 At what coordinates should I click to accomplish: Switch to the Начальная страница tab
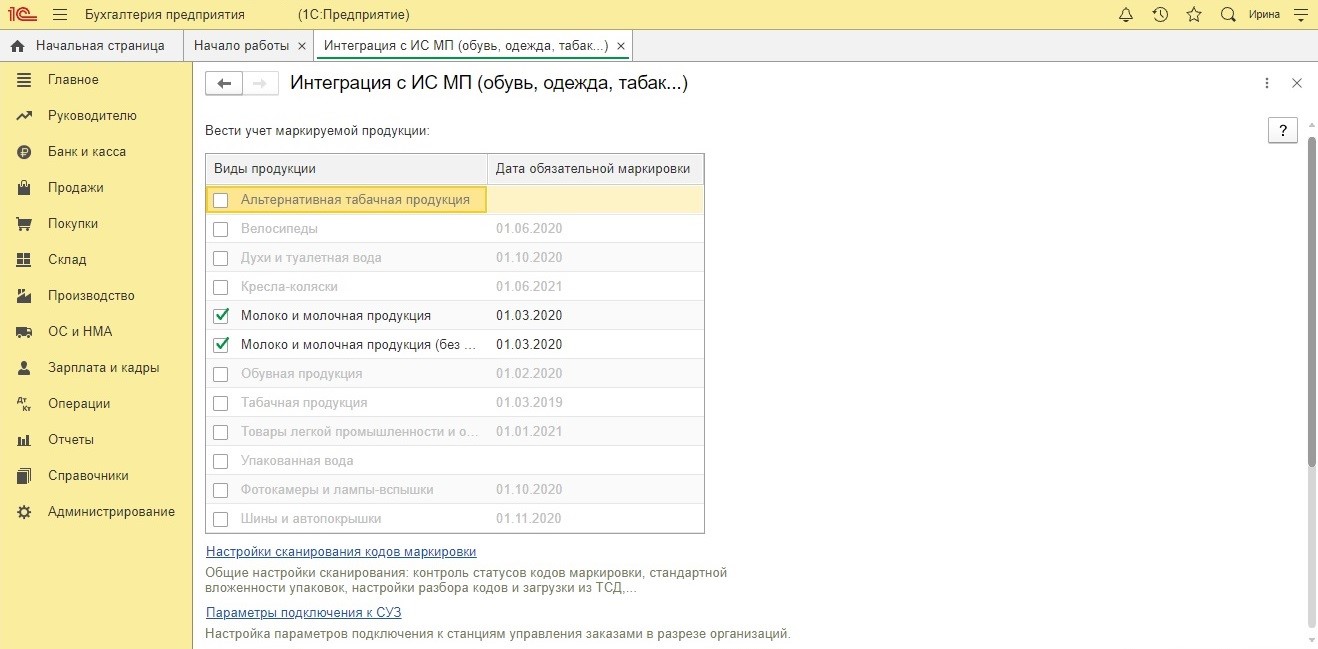[92, 46]
